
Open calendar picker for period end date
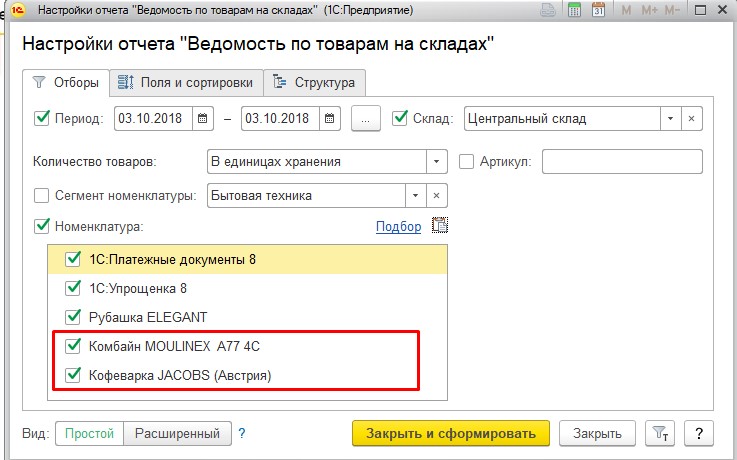tap(329, 118)
